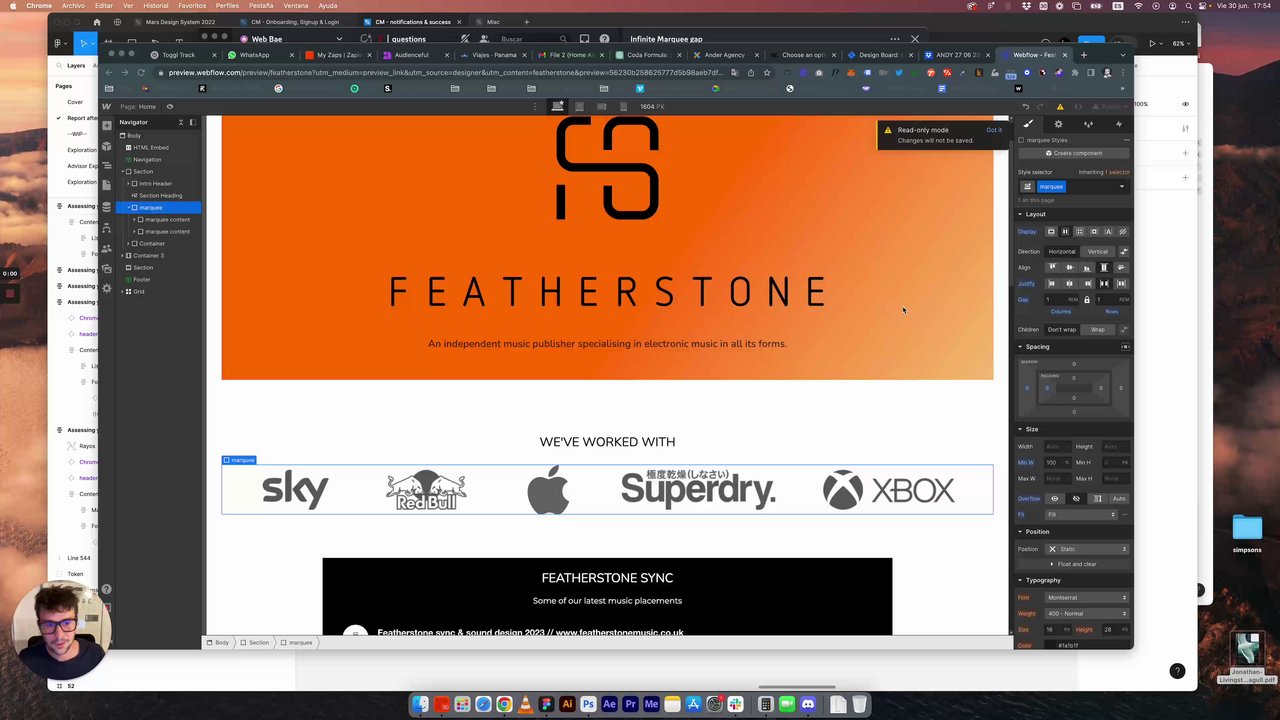
Task: Set children to Wrap
Action: pyautogui.click(x=1098, y=329)
